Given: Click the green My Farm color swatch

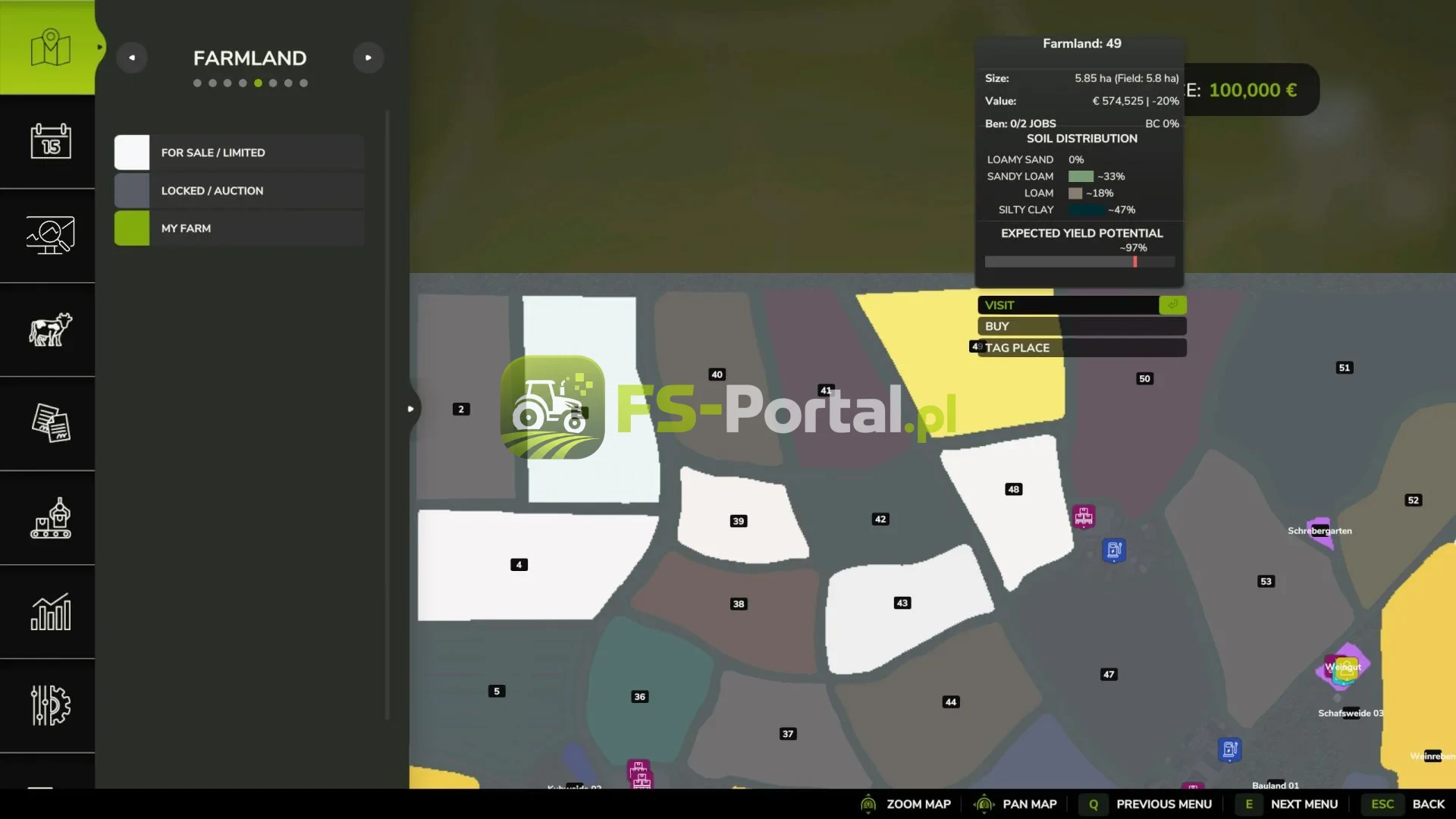Looking at the screenshot, I should [x=132, y=228].
